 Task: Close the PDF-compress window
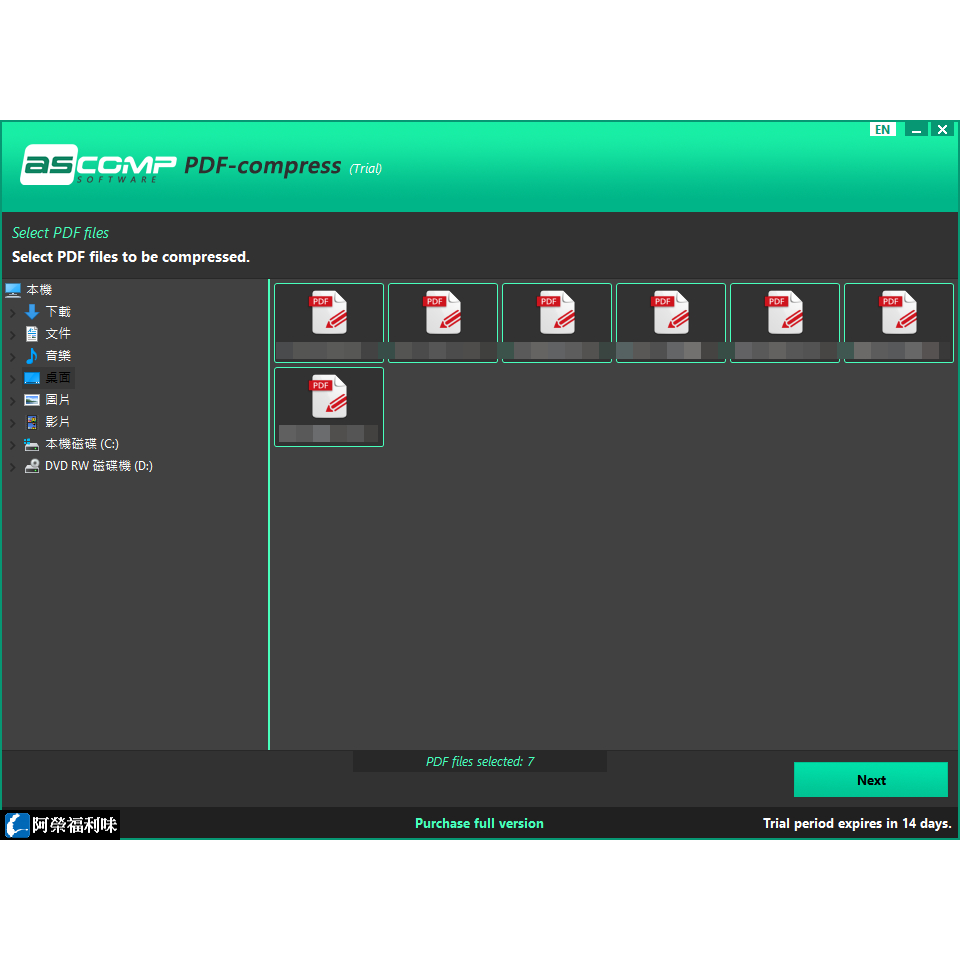(x=942, y=129)
